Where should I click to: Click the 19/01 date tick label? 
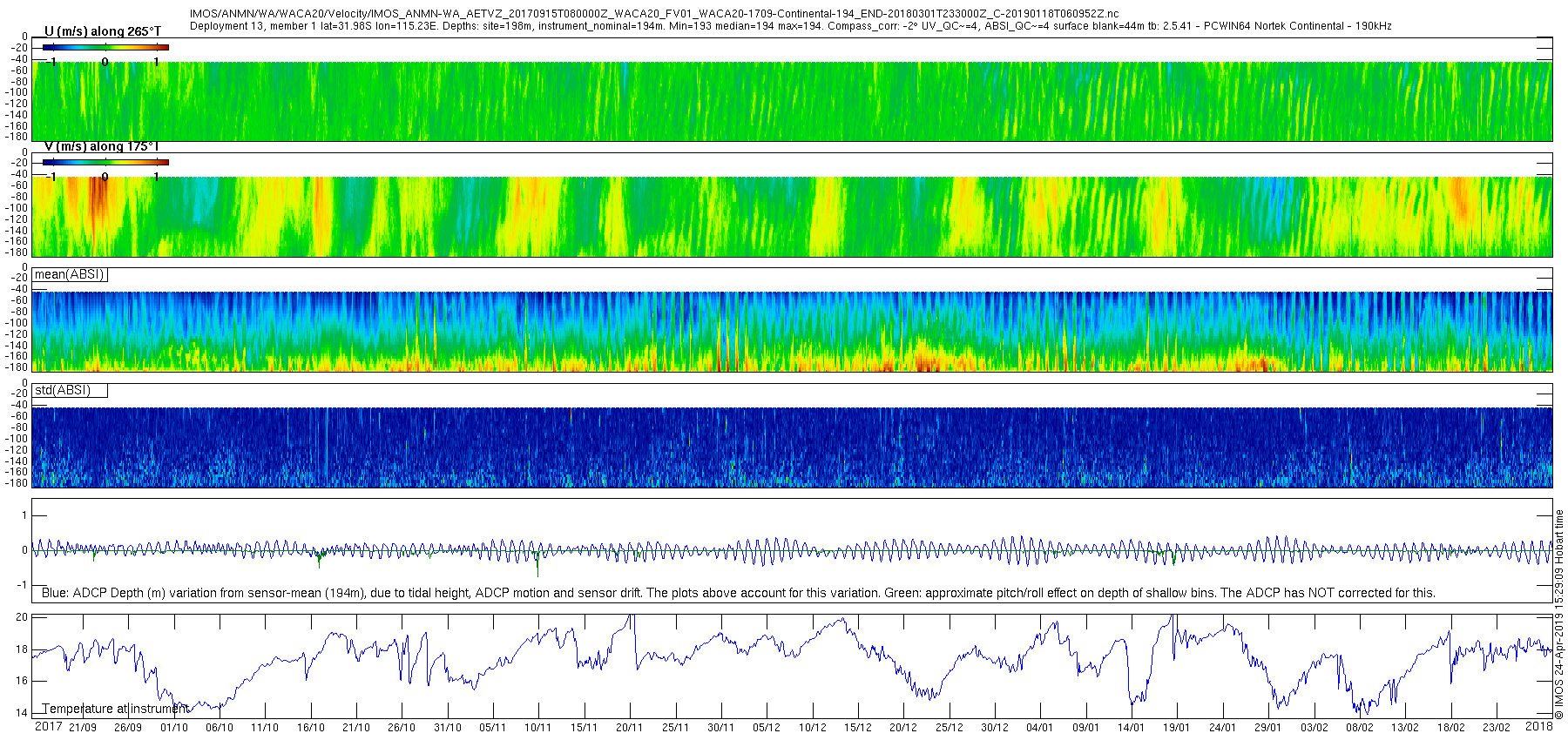click(1177, 728)
